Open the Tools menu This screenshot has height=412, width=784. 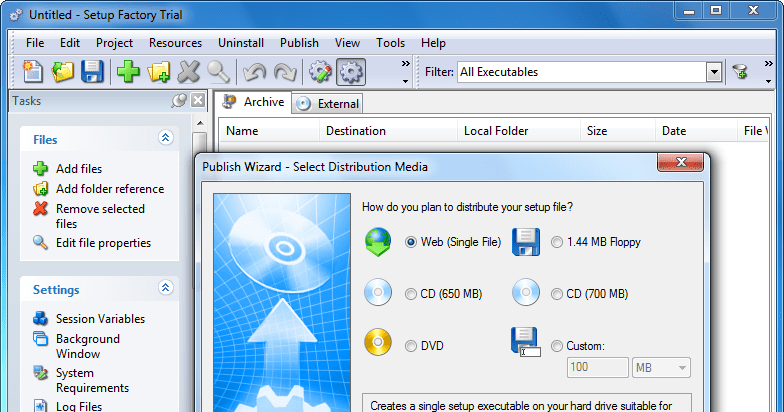tap(390, 43)
